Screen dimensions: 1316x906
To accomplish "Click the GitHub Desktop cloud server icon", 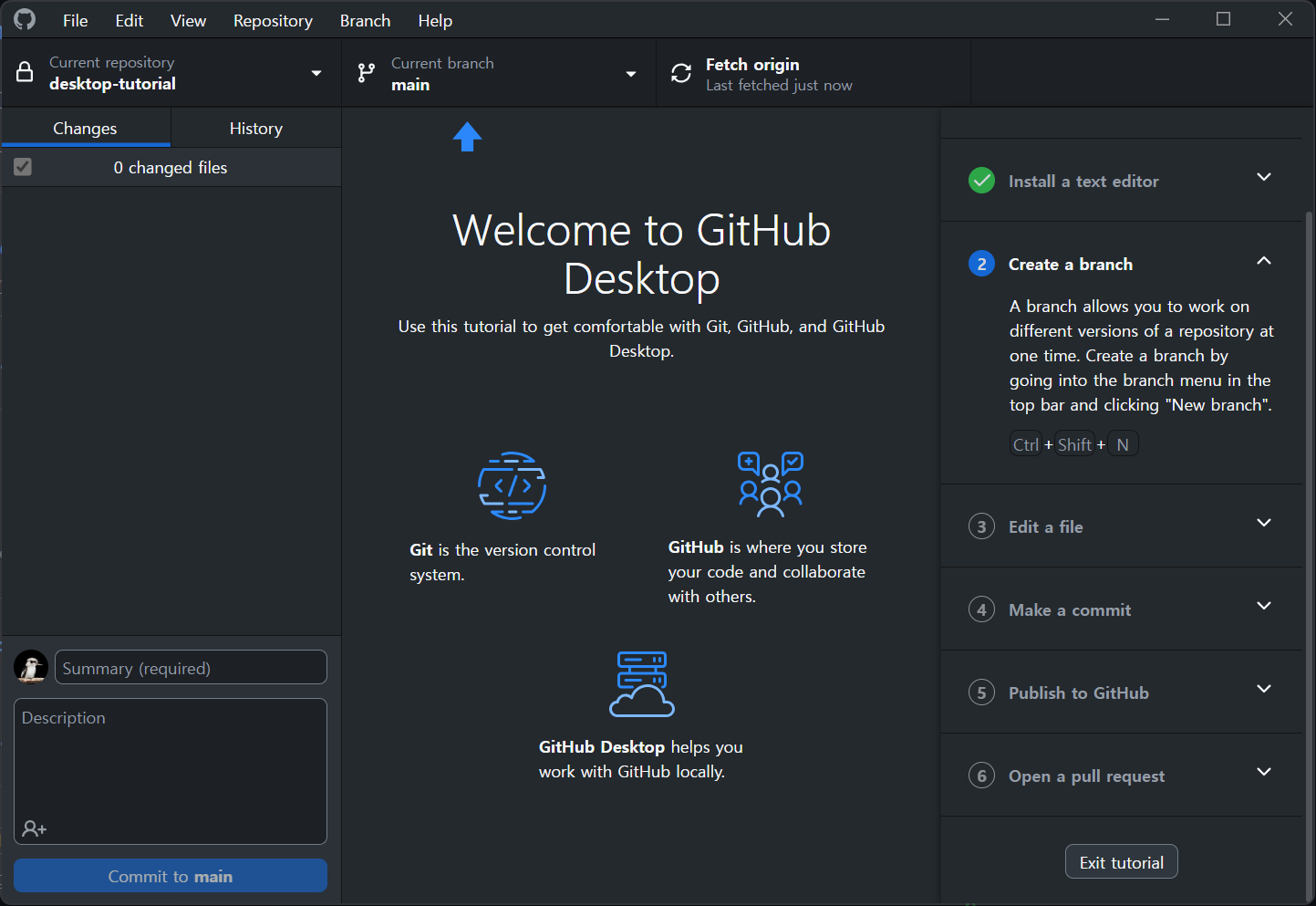I will 641,683.
